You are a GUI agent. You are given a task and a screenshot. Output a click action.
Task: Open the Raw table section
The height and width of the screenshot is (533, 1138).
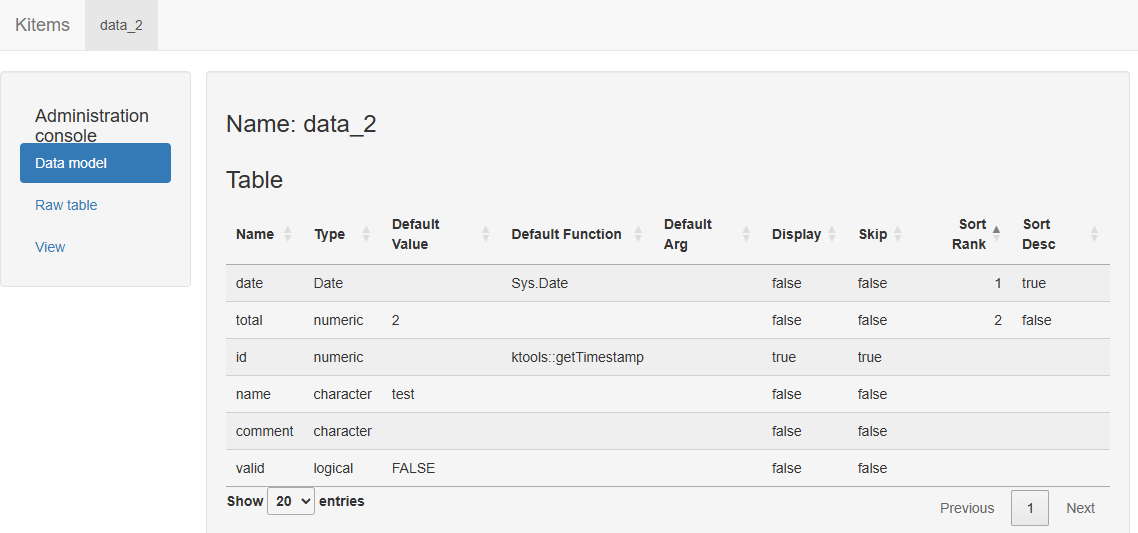[x=66, y=205]
